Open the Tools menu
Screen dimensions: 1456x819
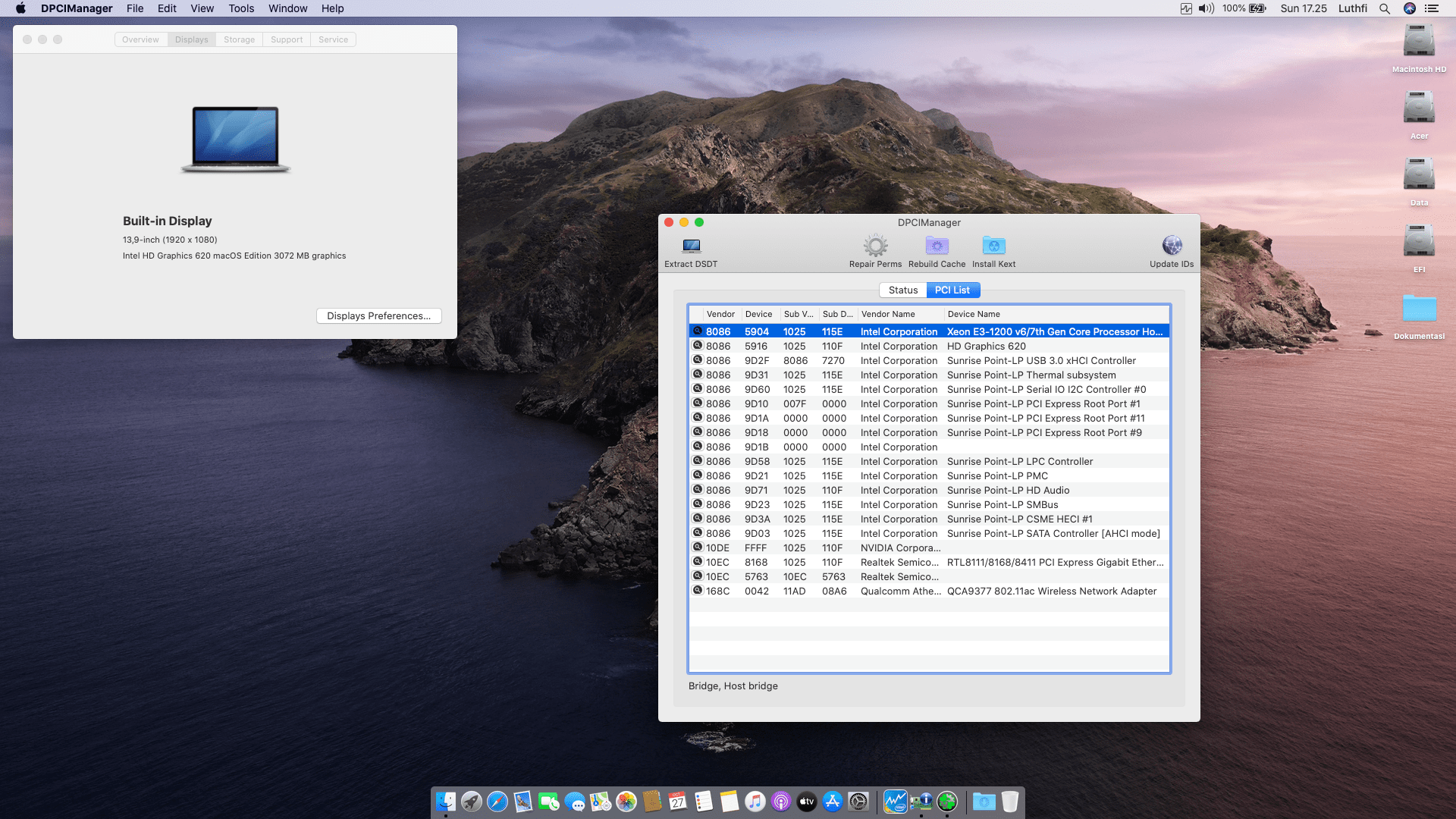[240, 8]
